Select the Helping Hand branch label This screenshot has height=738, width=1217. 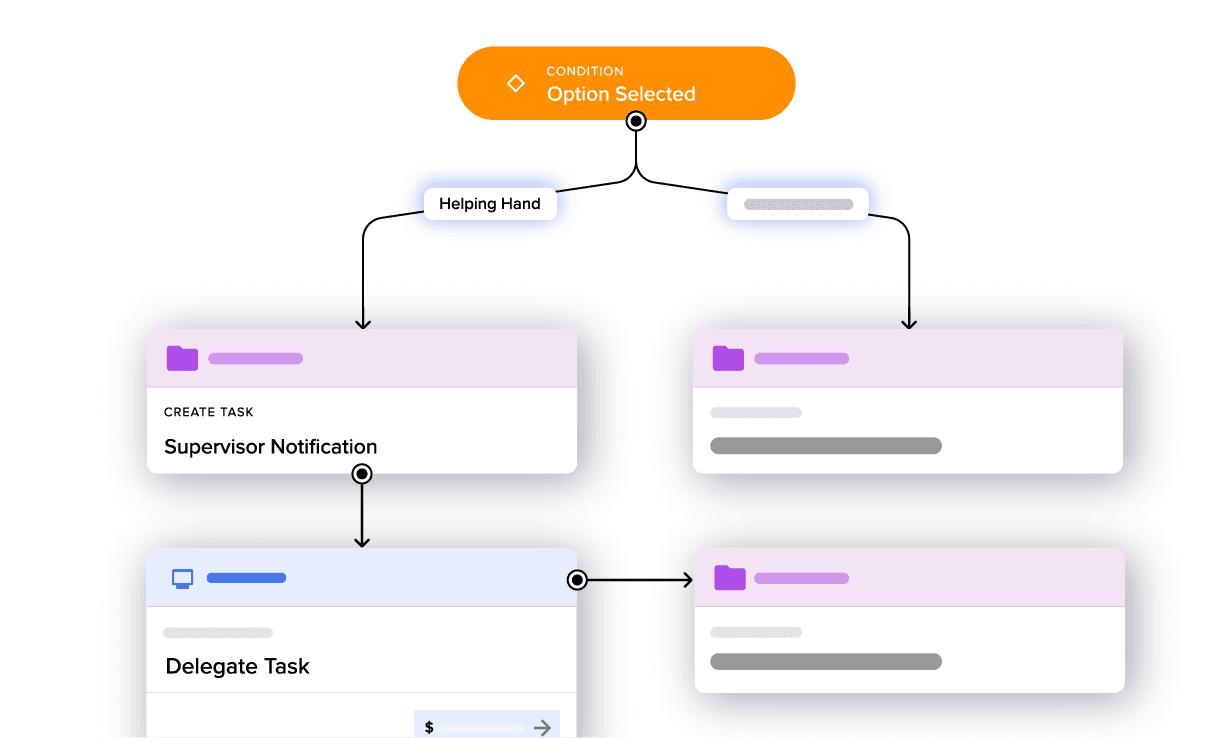[490, 203]
